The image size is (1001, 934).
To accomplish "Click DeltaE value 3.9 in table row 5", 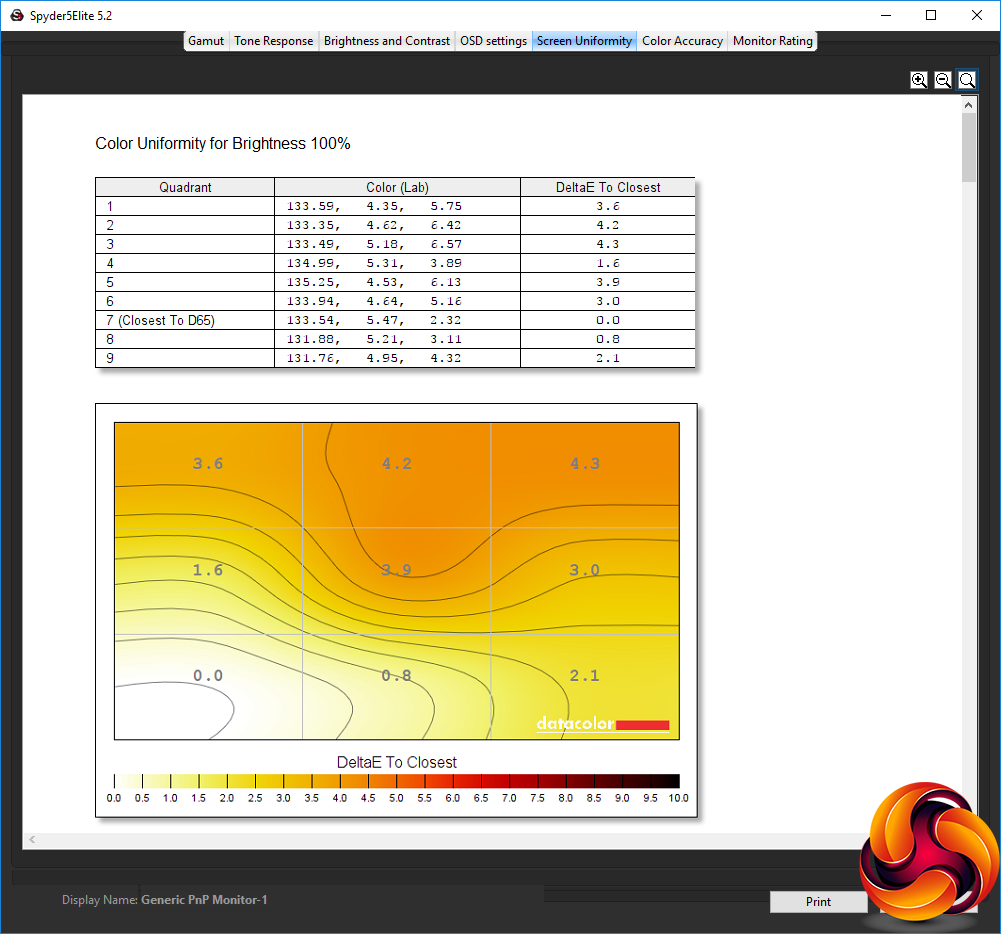I will [608, 282].
